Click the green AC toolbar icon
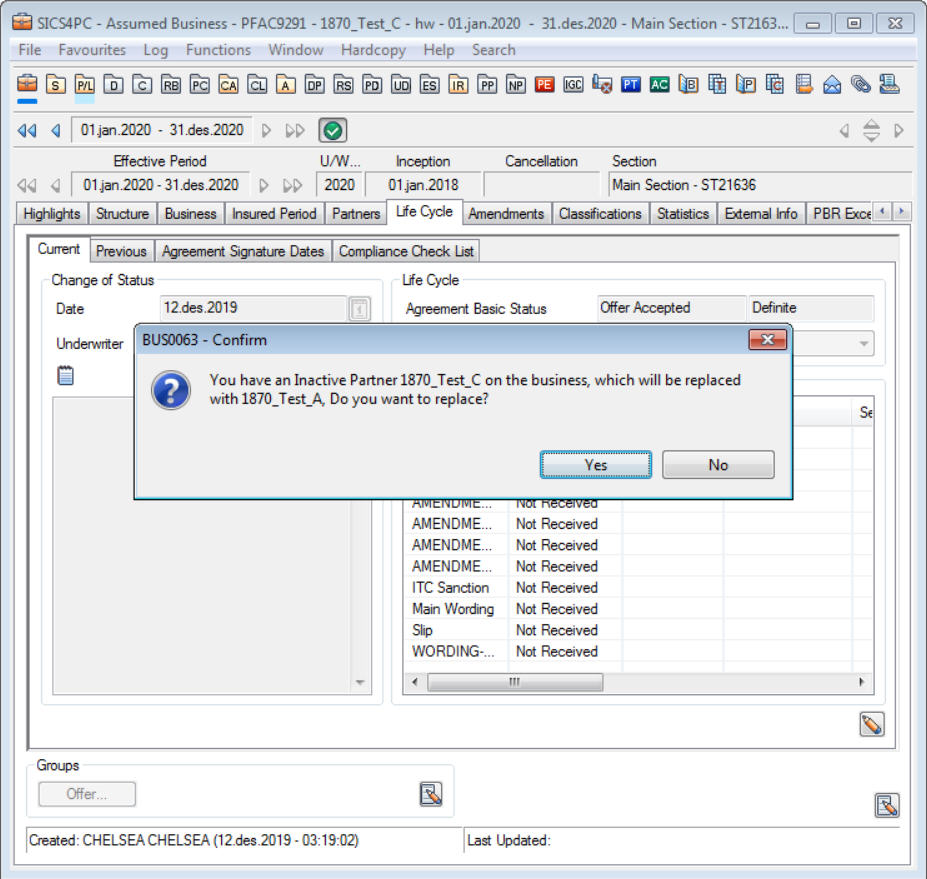The image size is (927, 879). 659,85
